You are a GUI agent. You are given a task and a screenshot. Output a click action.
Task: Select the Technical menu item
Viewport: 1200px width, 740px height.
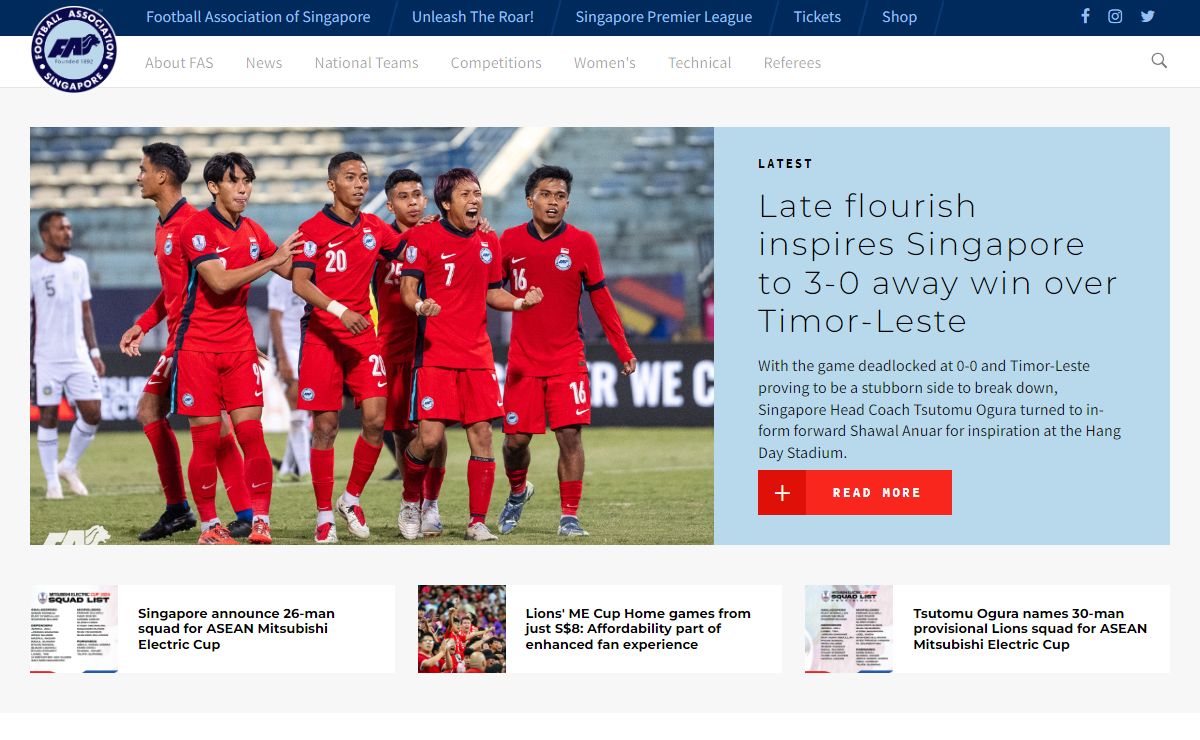tap(700, 63)
